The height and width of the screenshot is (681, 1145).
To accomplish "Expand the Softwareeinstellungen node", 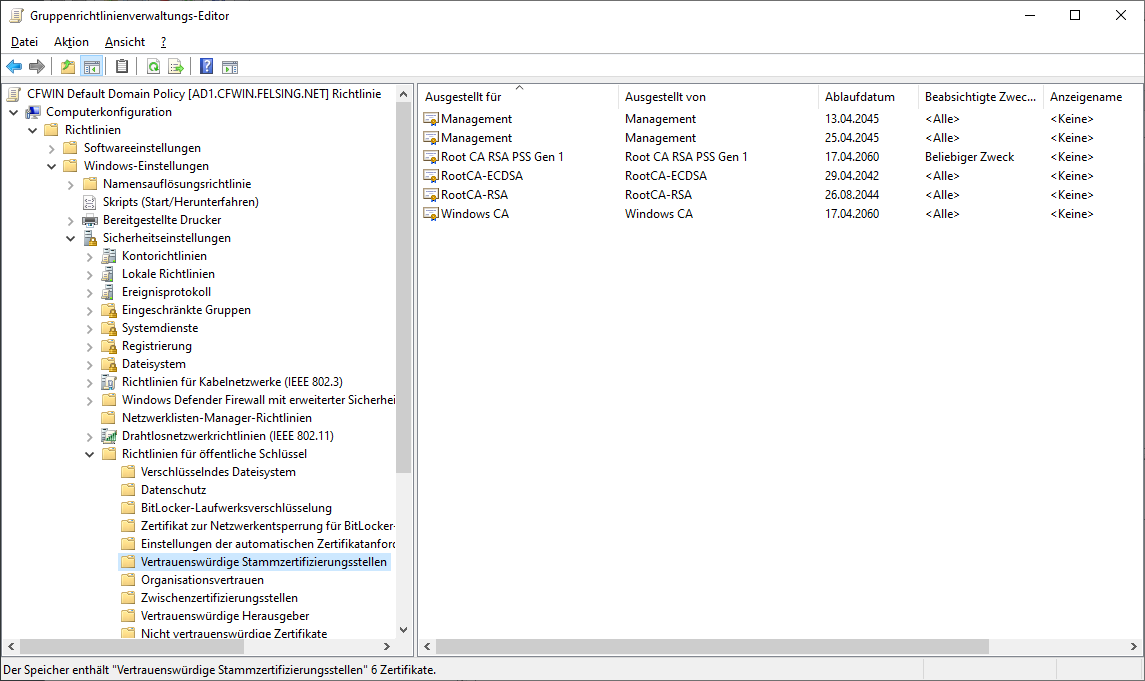I will point(52,148).
